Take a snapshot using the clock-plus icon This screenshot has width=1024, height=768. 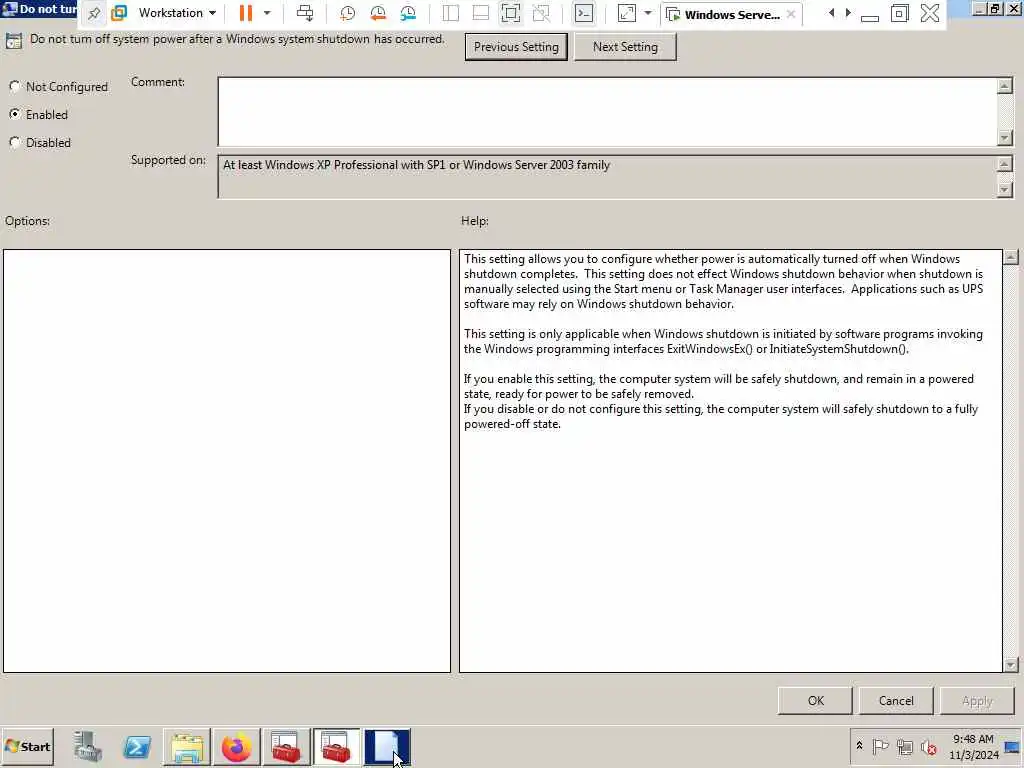tap(347, 13)
